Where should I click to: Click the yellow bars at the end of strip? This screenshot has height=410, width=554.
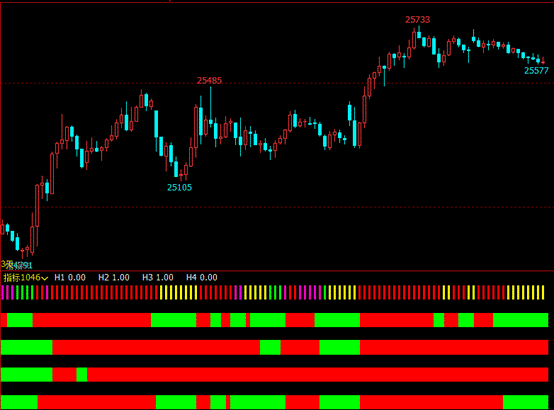526,293
